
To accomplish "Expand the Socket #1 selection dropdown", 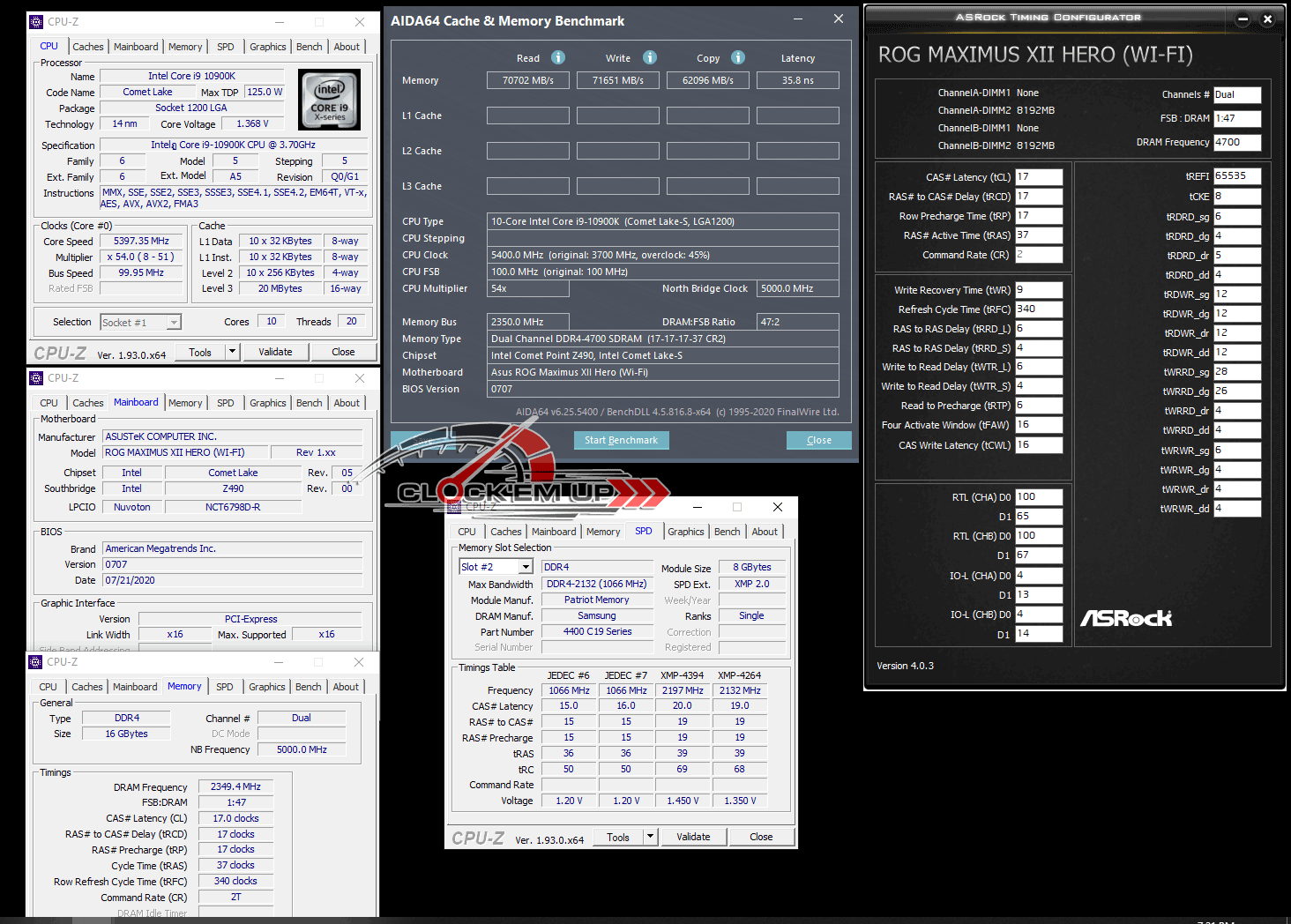I will (x=174, y=323).
